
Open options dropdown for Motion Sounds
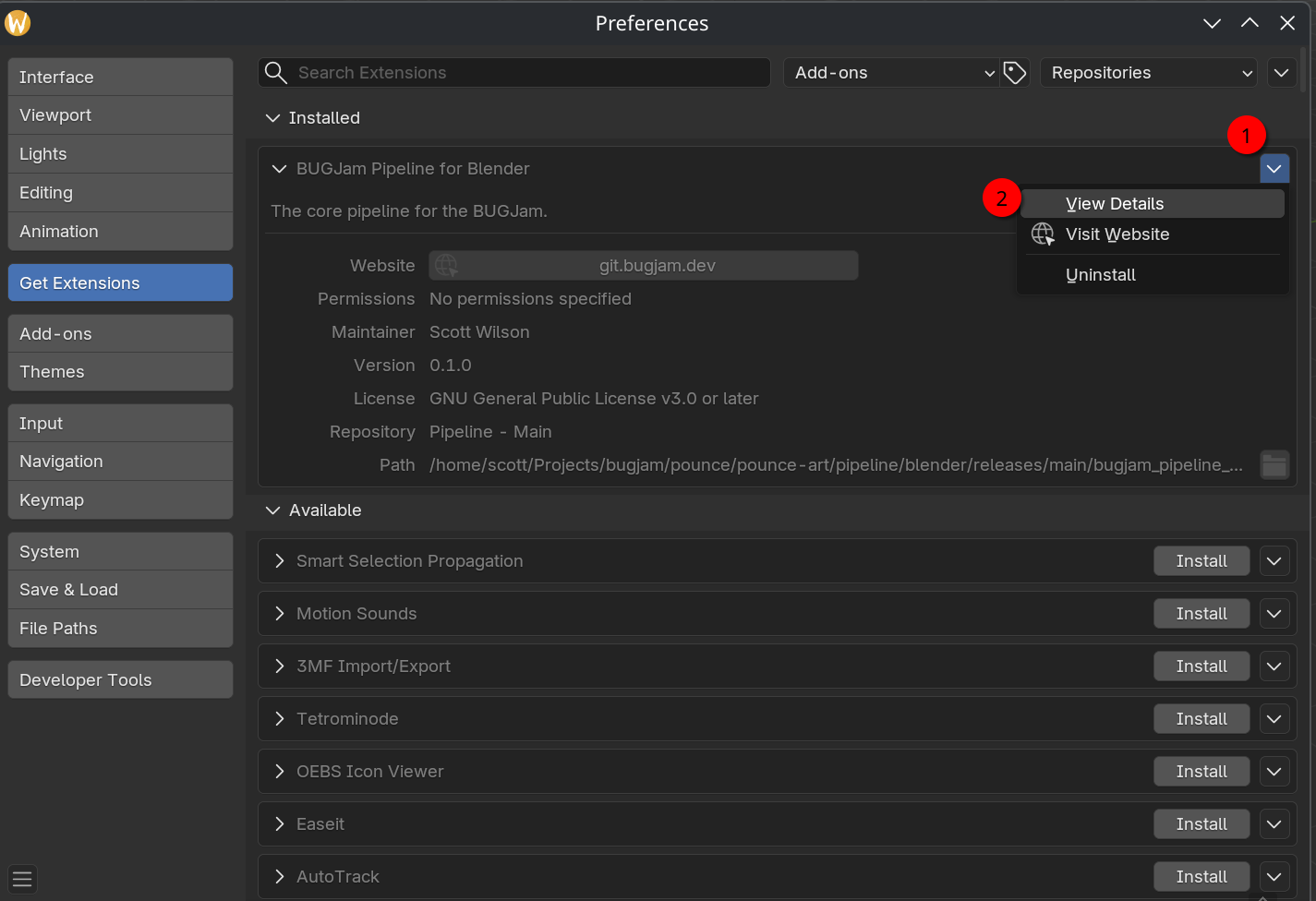[x=1274, y=614]
